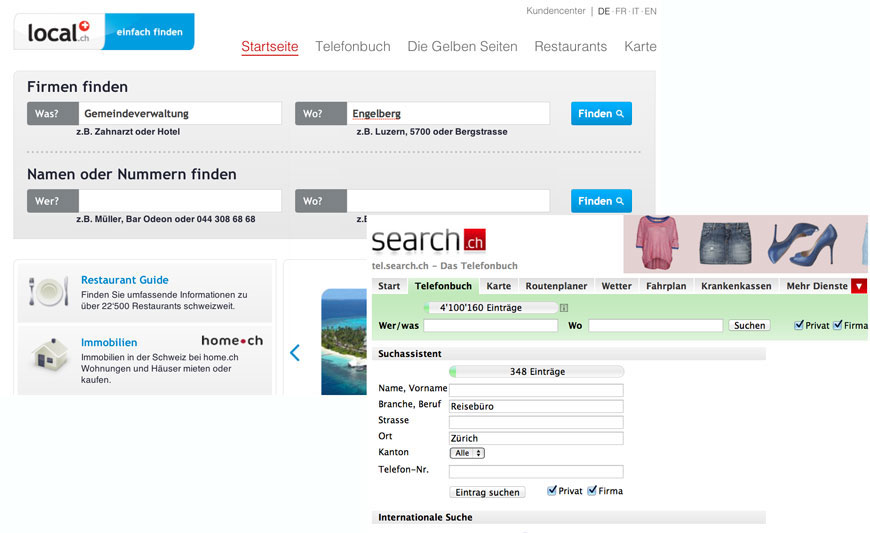Click the local.ch logo
Screen dimensions: 870x533
[59, 32]
